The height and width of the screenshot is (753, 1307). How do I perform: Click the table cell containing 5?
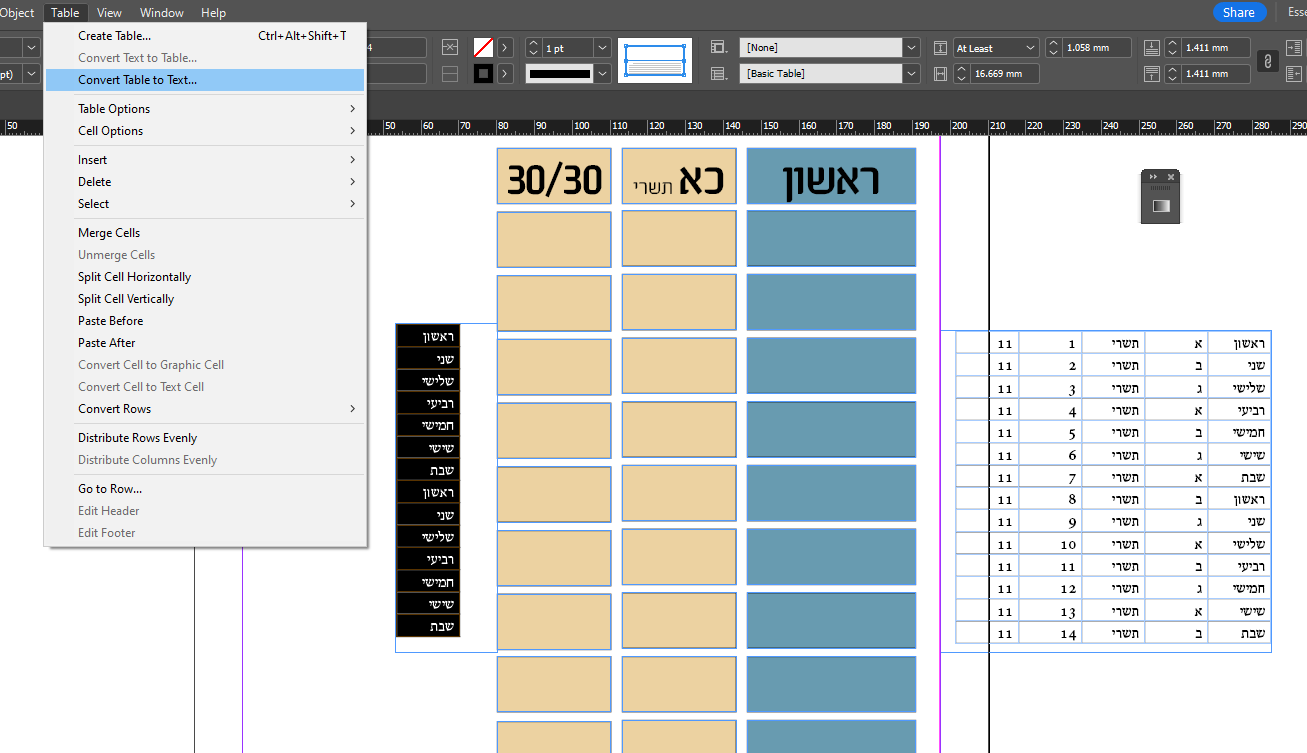click(1050, 433)
